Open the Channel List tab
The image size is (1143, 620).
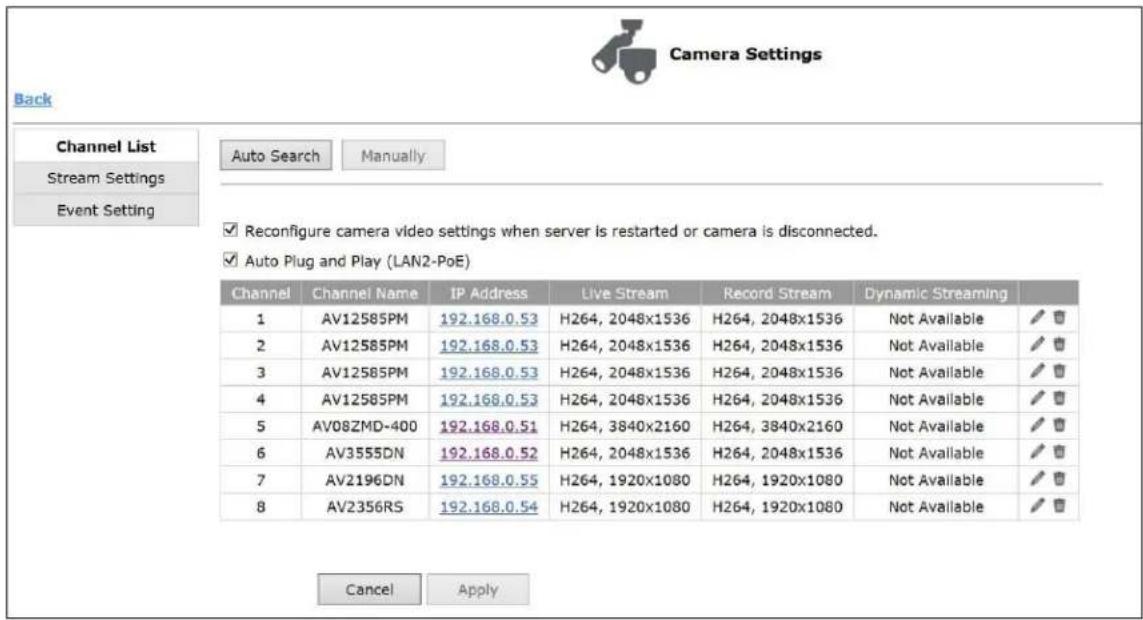coord(106,146)
